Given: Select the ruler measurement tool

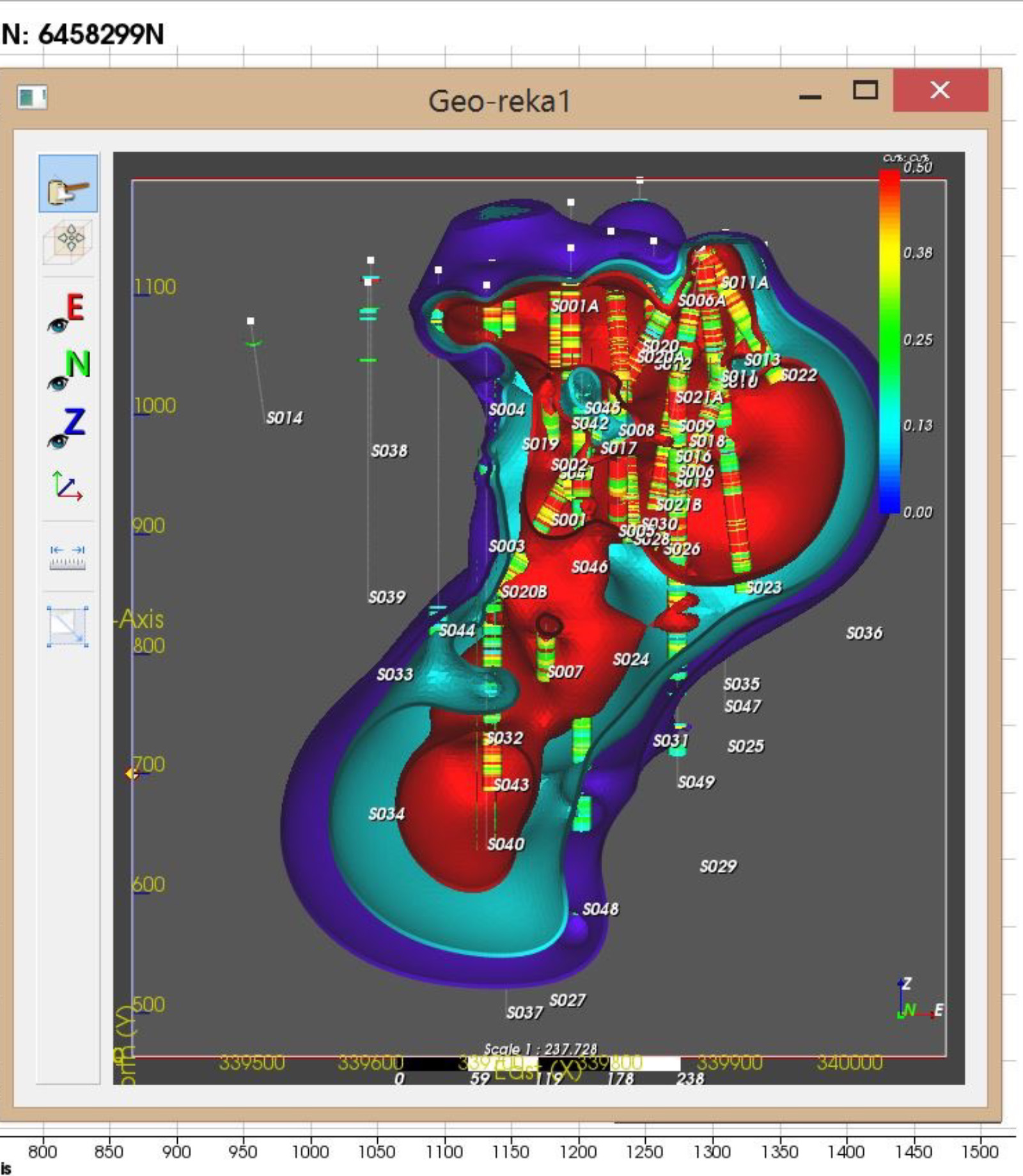Looking at the screenshot, I should 68,557.
